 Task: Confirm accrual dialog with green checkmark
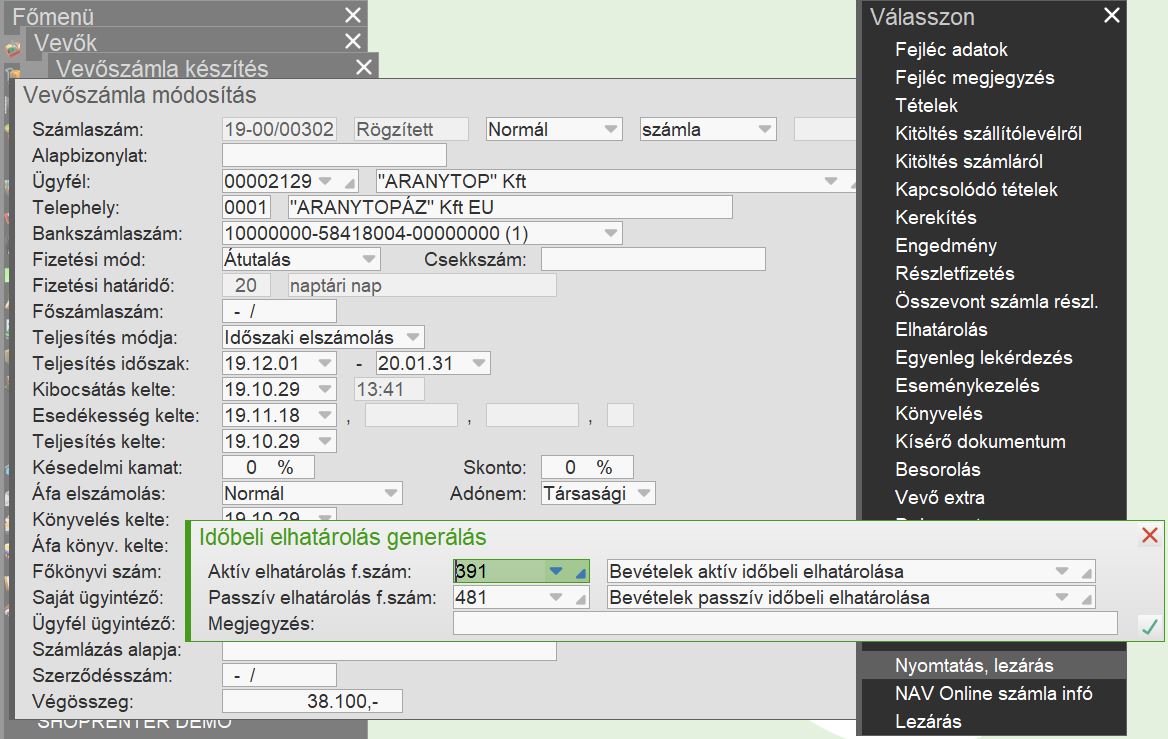point(1149,626)
